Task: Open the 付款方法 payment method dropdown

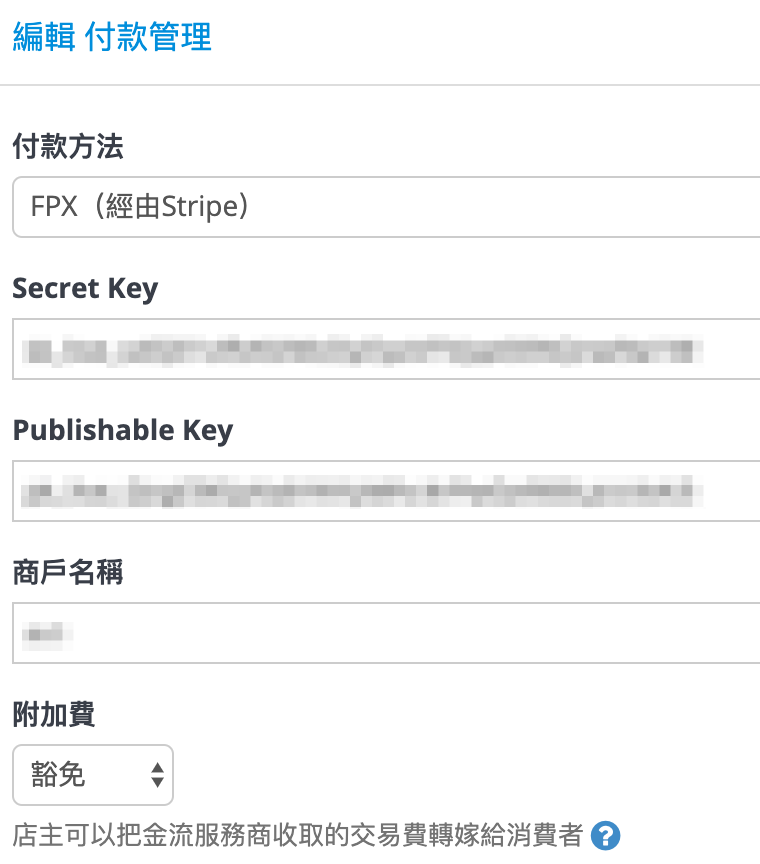Action: click(x=386, y=207)
